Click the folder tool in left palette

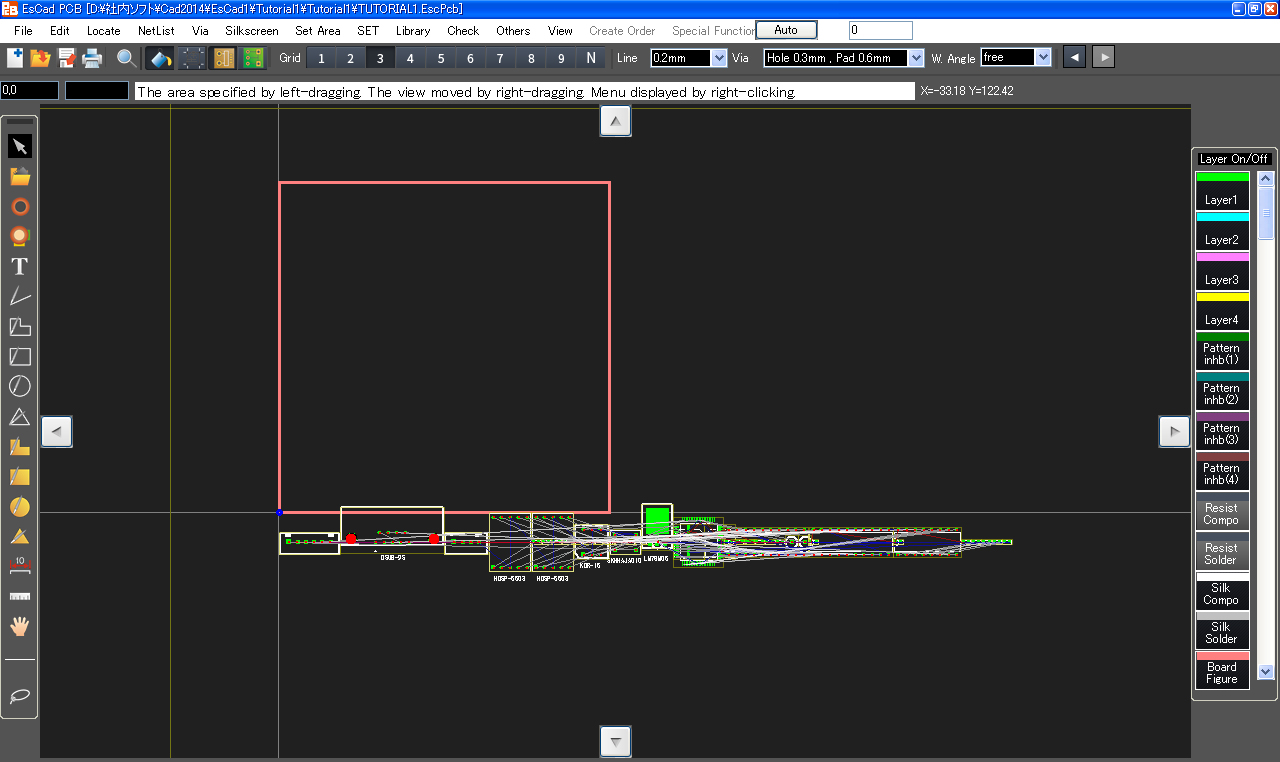(20, 177)
